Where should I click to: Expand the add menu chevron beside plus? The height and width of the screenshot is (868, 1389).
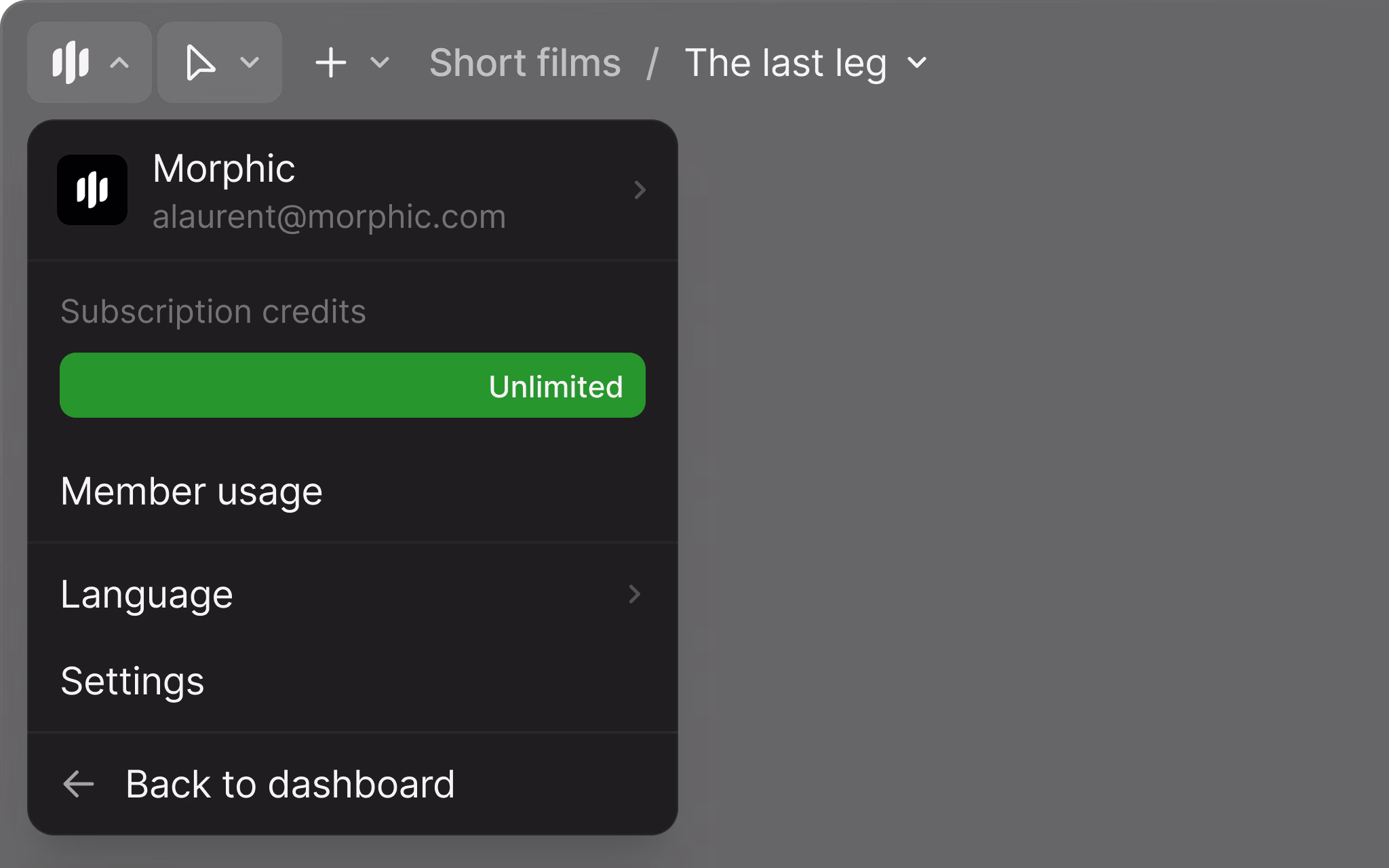[380, 63]
